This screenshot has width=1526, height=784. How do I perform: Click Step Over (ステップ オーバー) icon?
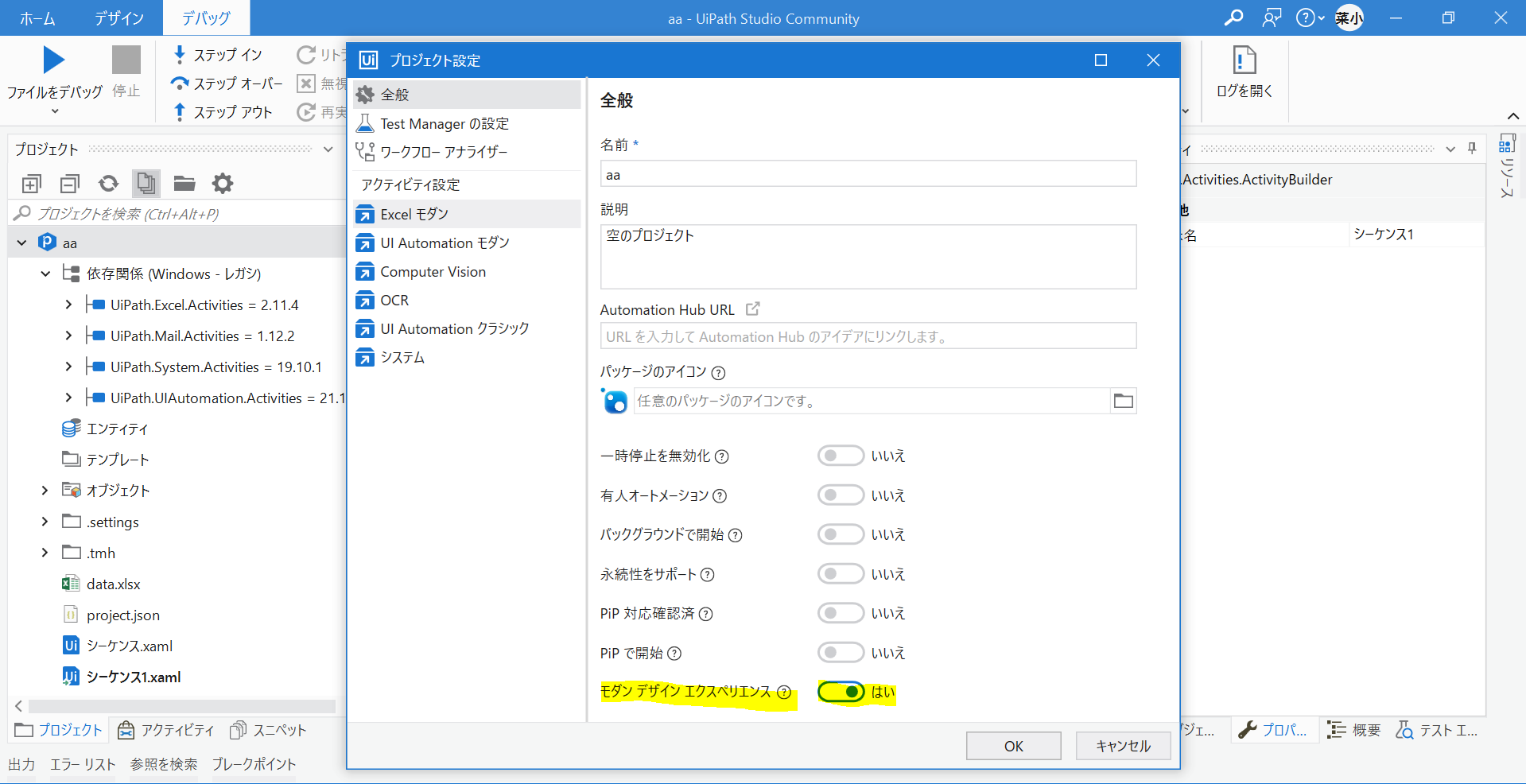(180, 83)
